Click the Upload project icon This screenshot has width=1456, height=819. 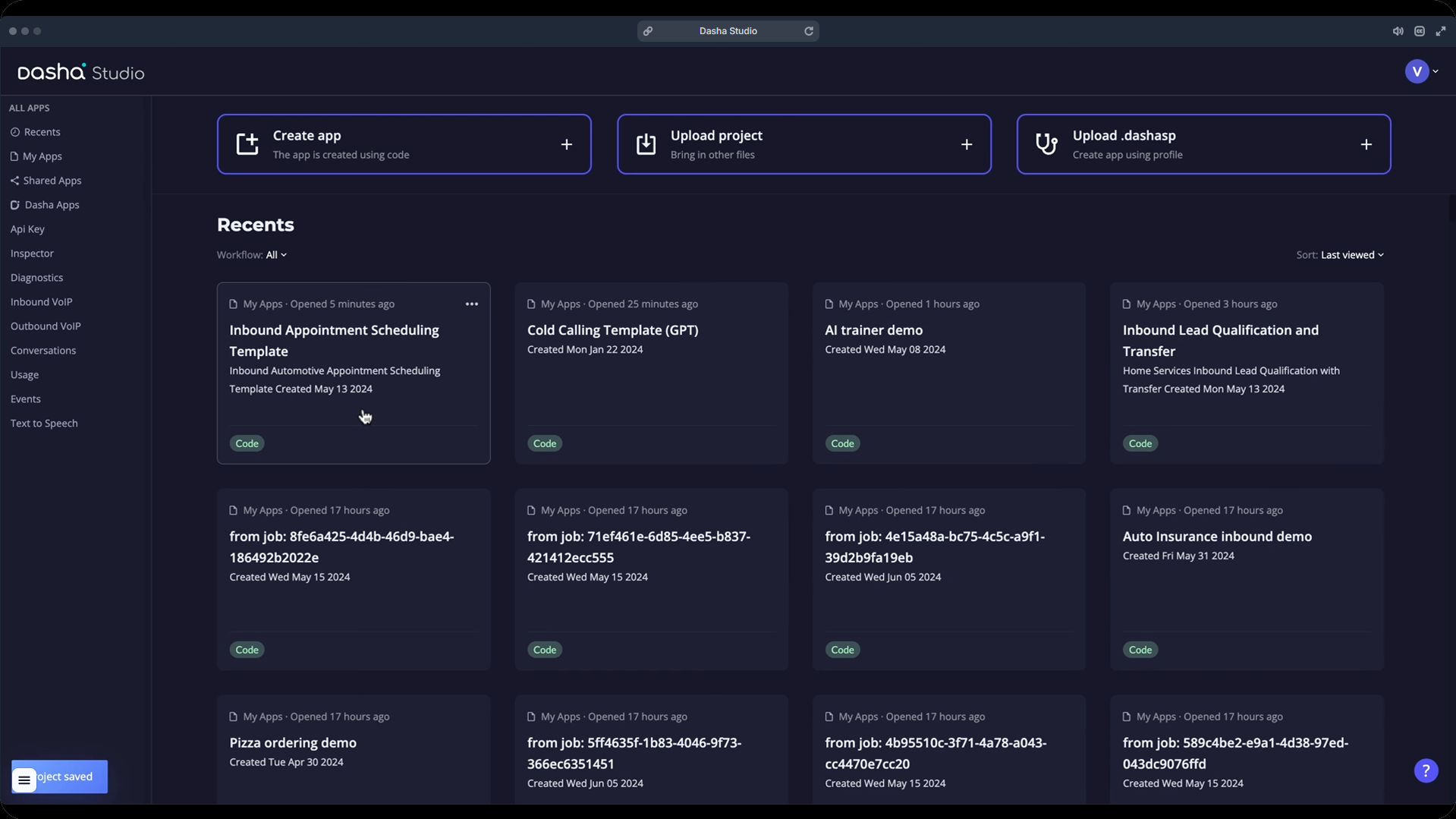645,143
